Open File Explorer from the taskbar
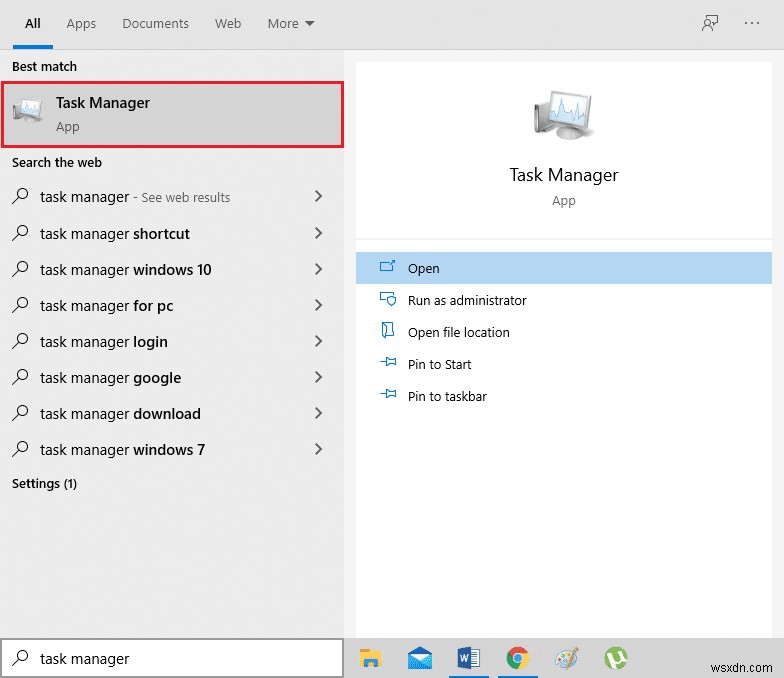784x678 pixels. 371,657
